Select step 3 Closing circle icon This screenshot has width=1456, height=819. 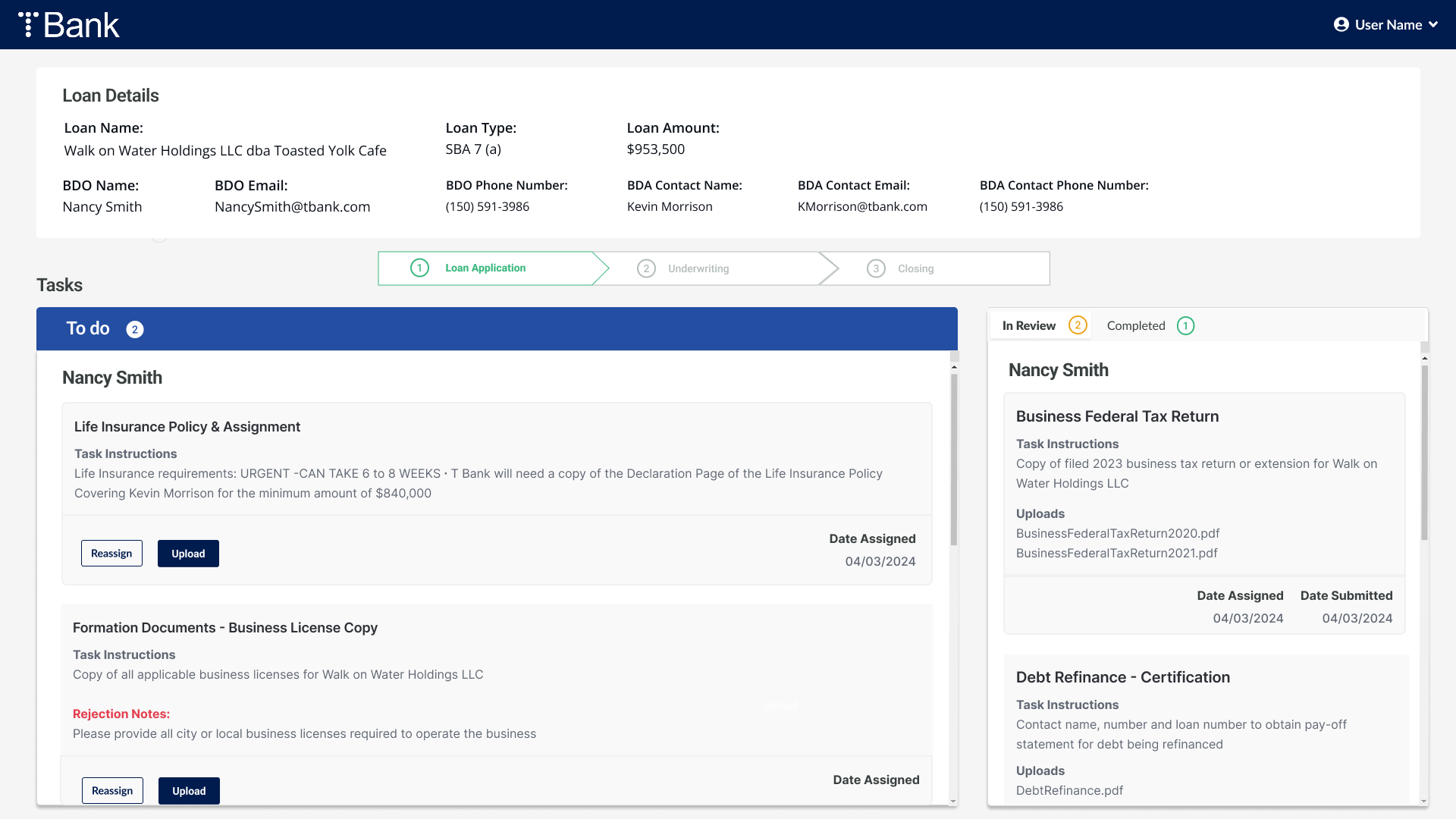click(876, 269)
